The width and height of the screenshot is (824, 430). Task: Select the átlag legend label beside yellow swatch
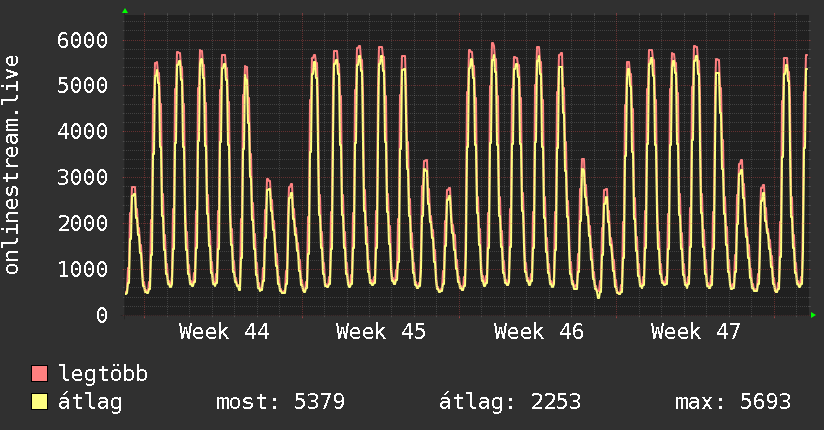tap(90, 402)
